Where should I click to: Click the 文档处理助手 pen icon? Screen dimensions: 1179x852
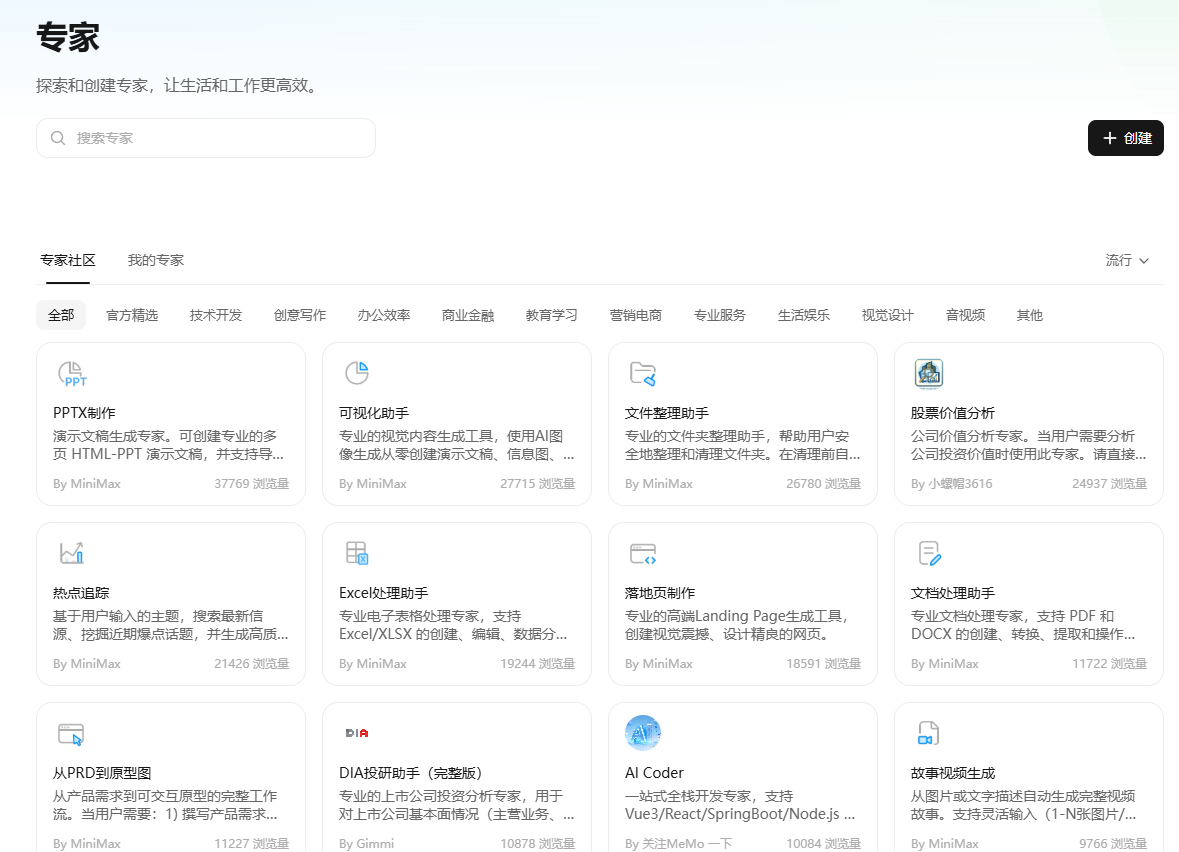(929, 551)
